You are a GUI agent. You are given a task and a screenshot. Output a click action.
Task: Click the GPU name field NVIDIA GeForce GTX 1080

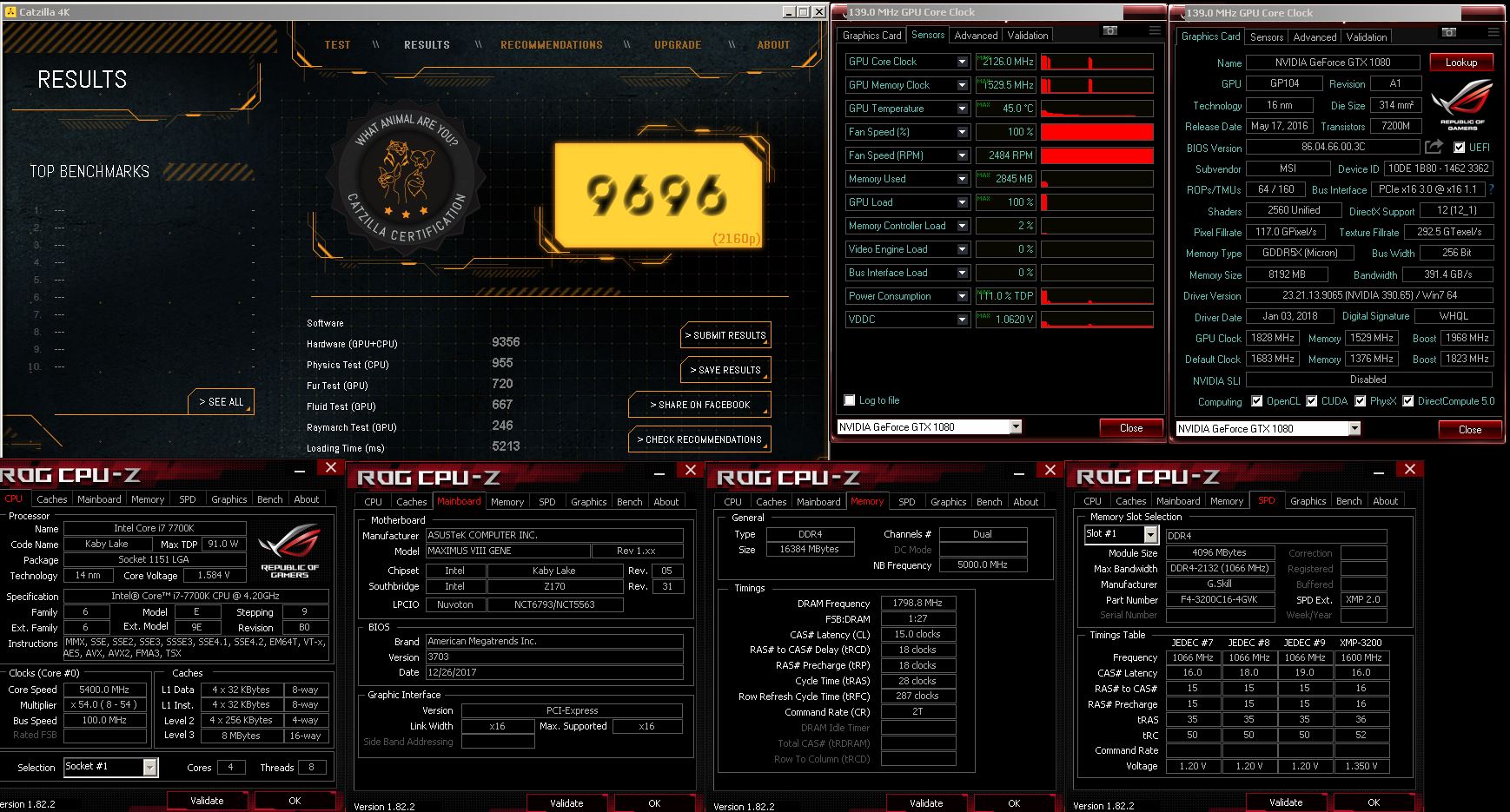pyautogui.click(x=1333, y=63)
